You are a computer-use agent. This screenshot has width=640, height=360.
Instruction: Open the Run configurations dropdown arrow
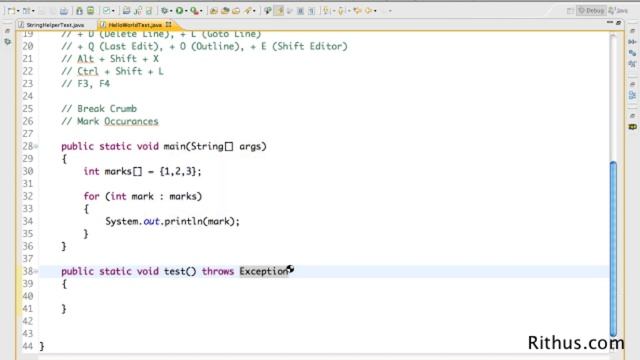coord(186,11)
